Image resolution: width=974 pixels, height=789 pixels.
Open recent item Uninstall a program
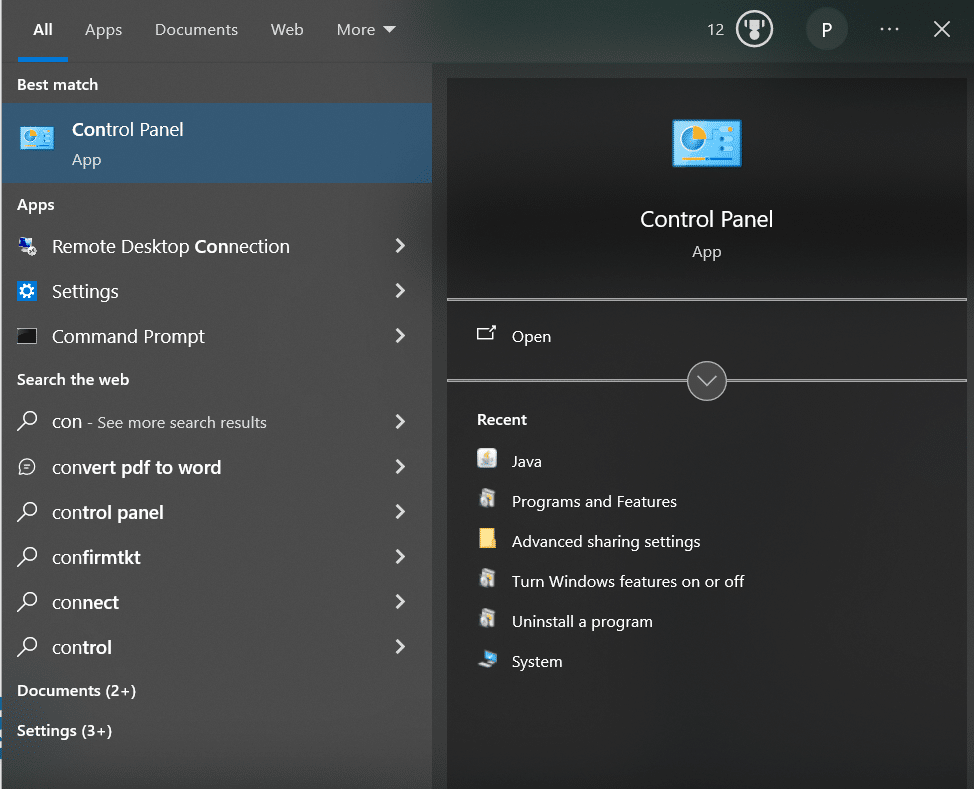coord(582,622)
